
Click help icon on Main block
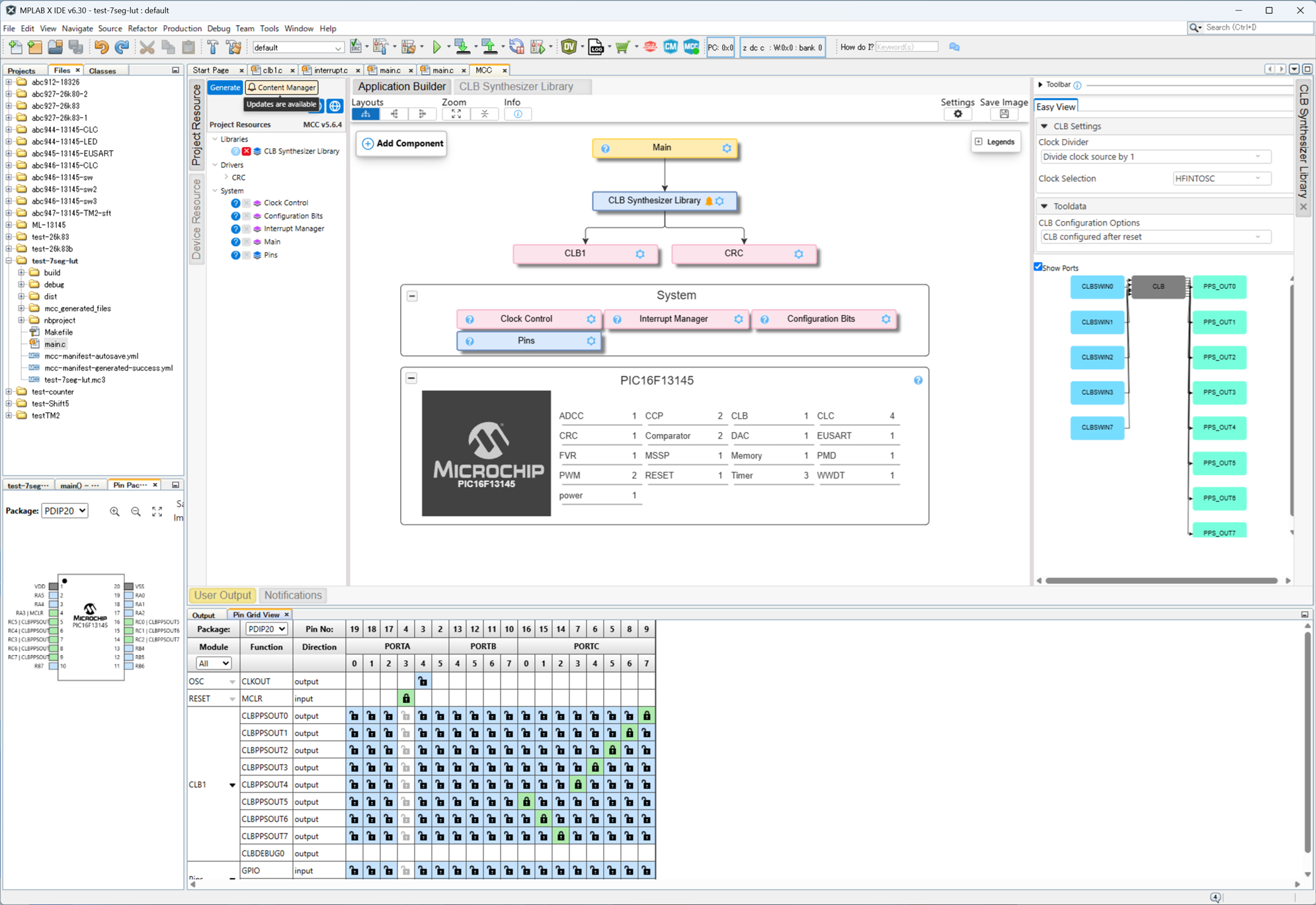pyautogui.click(x=605, y=149)
